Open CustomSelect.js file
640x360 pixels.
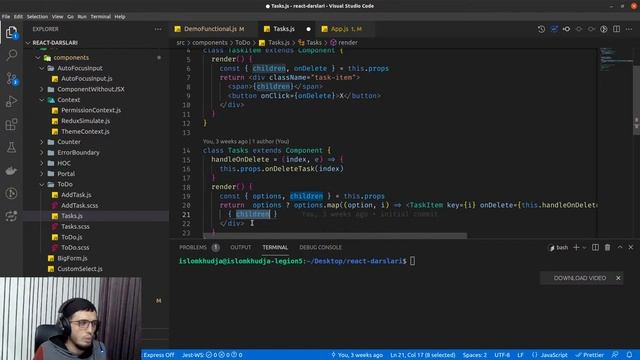tap(80, 269)
